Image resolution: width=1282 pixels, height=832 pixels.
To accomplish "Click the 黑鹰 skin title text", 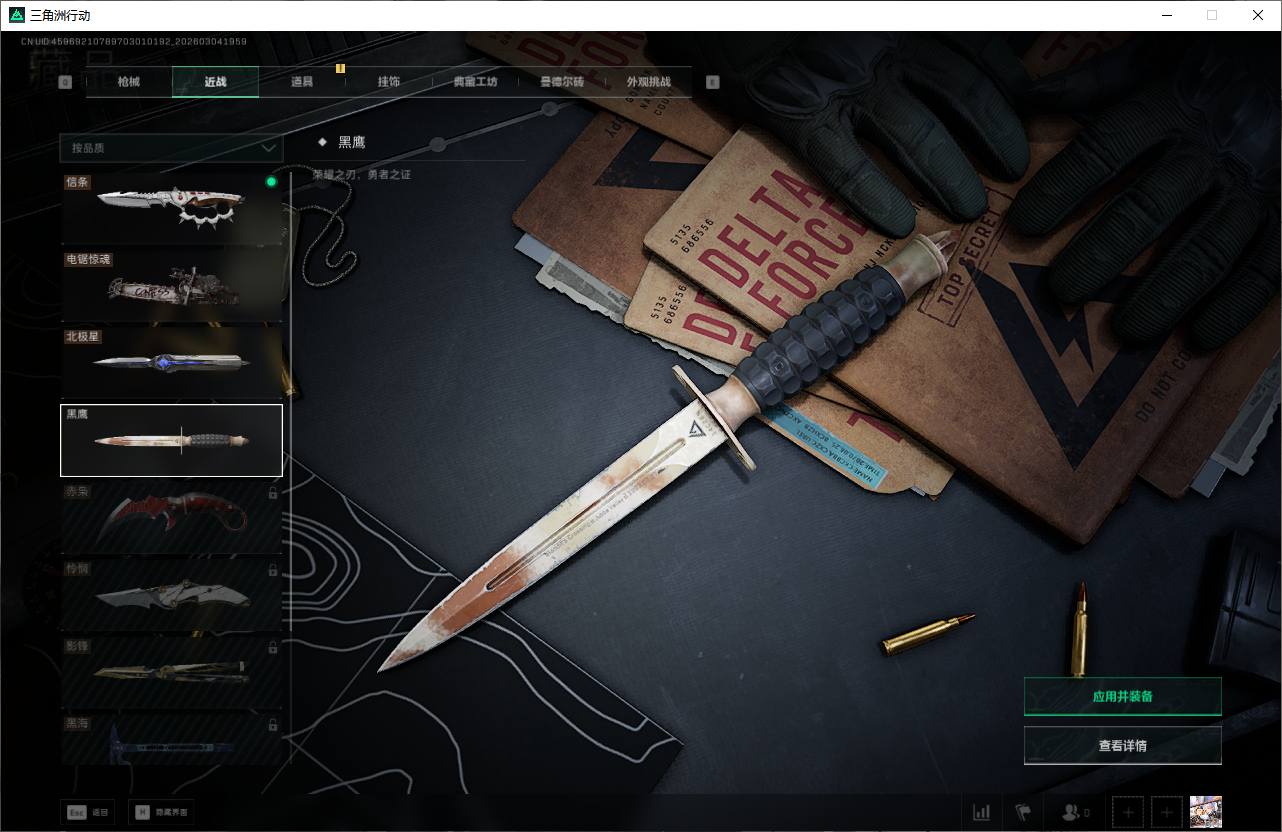I will 351,142.
